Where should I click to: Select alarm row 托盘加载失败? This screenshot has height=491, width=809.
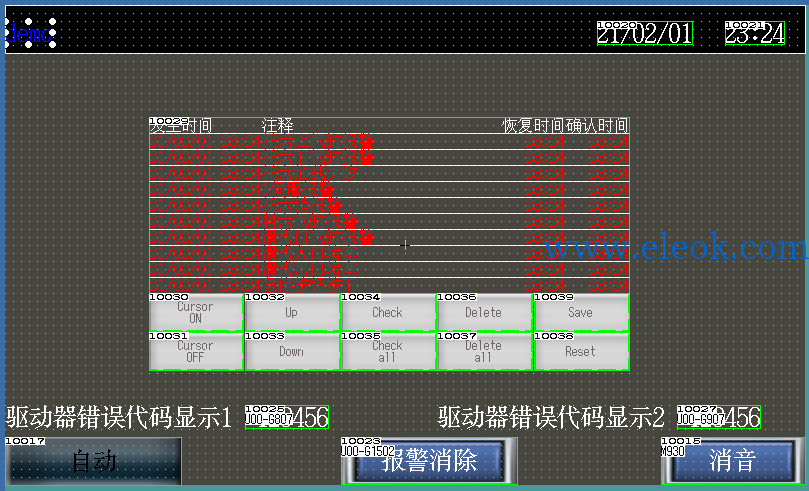(390, 174)
